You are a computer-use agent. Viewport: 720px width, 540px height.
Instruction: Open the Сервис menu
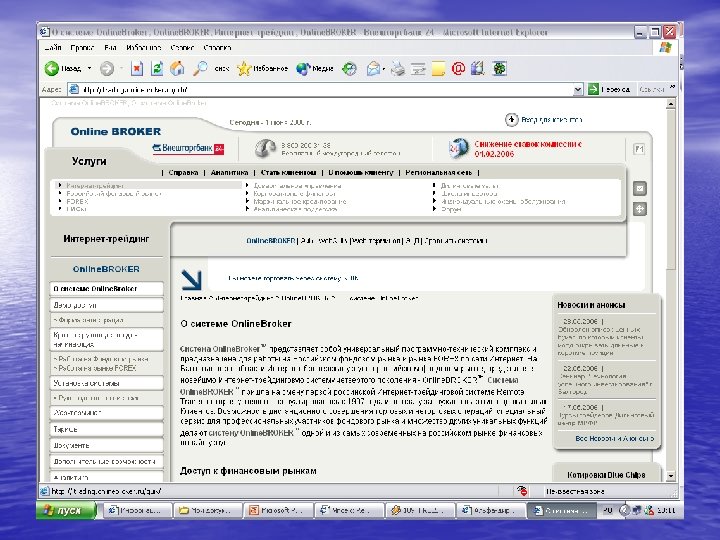coord(182,48)
